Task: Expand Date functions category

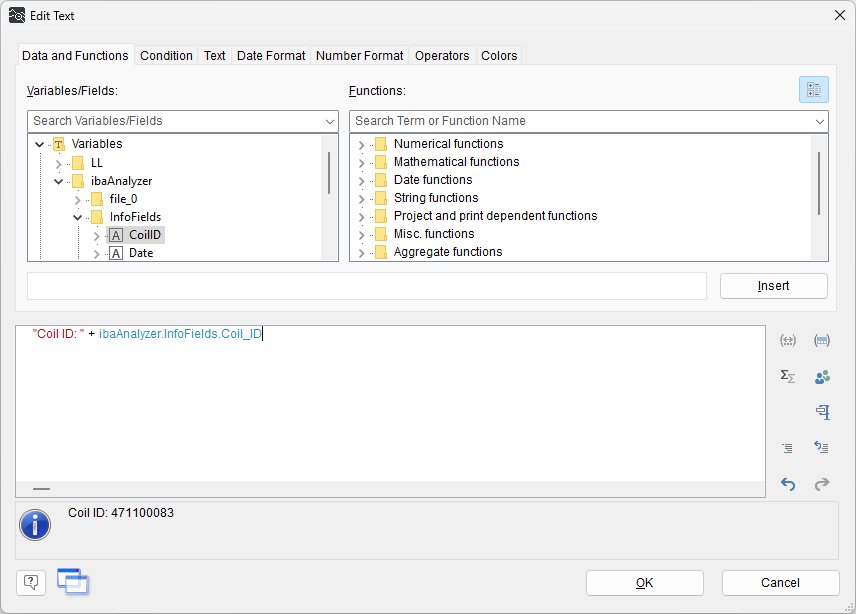Action: (361, 181)
